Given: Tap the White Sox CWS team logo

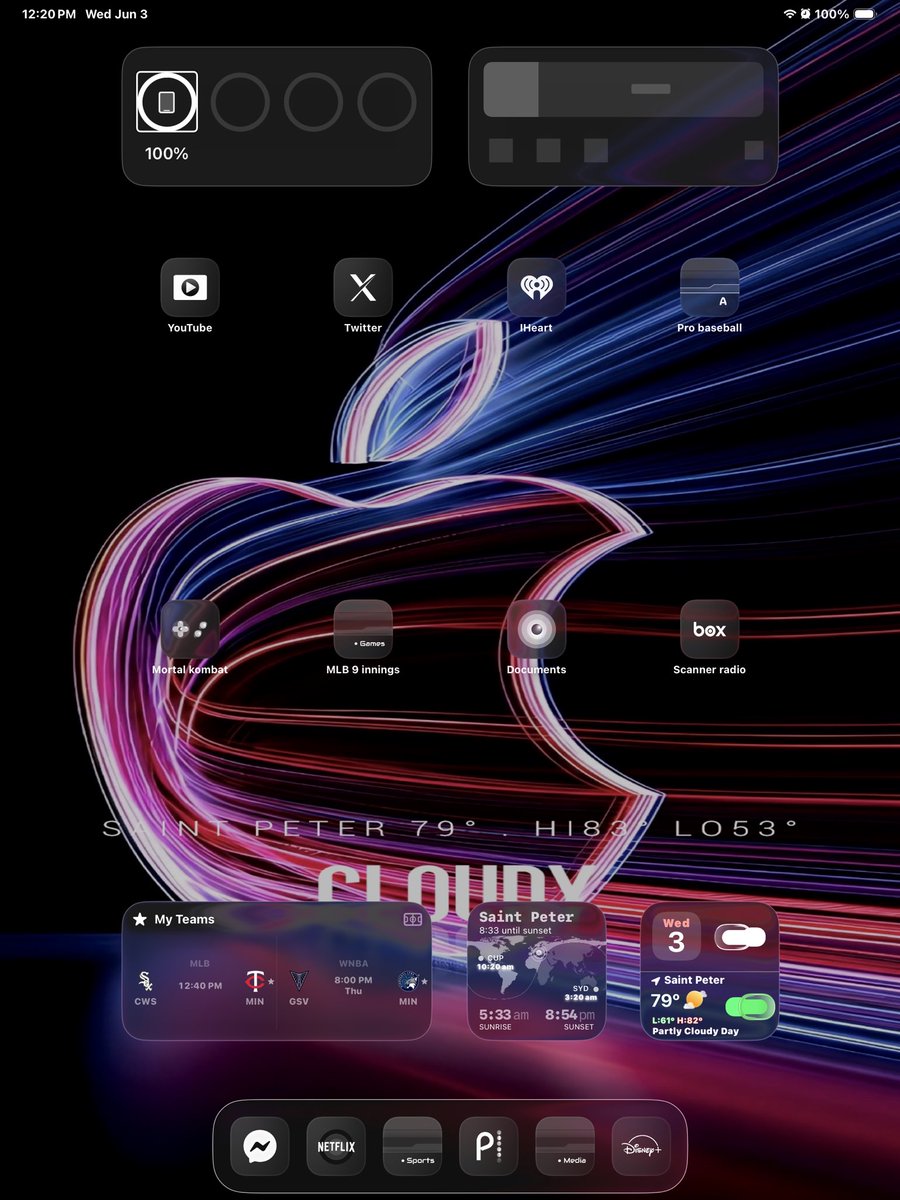Looking at the screenshot, I should [146, 981].
